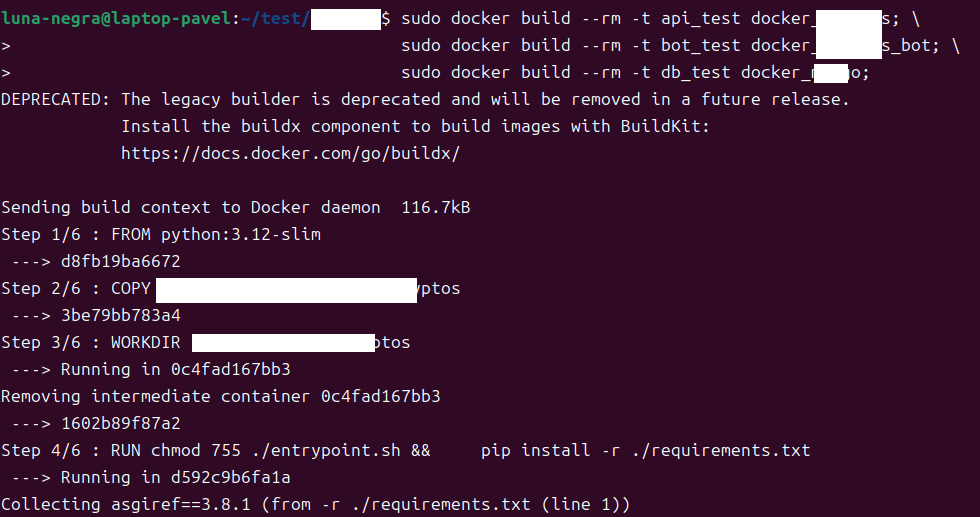The image size is (980, 517).
Task: Click the 'Sending build context to Docker daemon' line
Action: 190,207
